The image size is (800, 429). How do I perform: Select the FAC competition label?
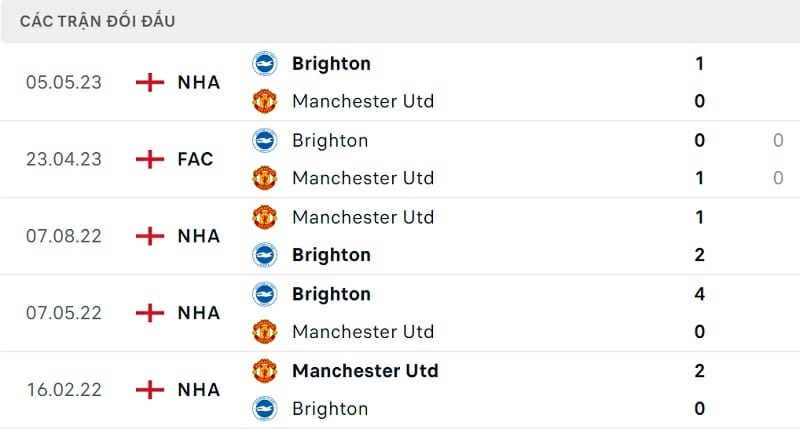(195, 159)
